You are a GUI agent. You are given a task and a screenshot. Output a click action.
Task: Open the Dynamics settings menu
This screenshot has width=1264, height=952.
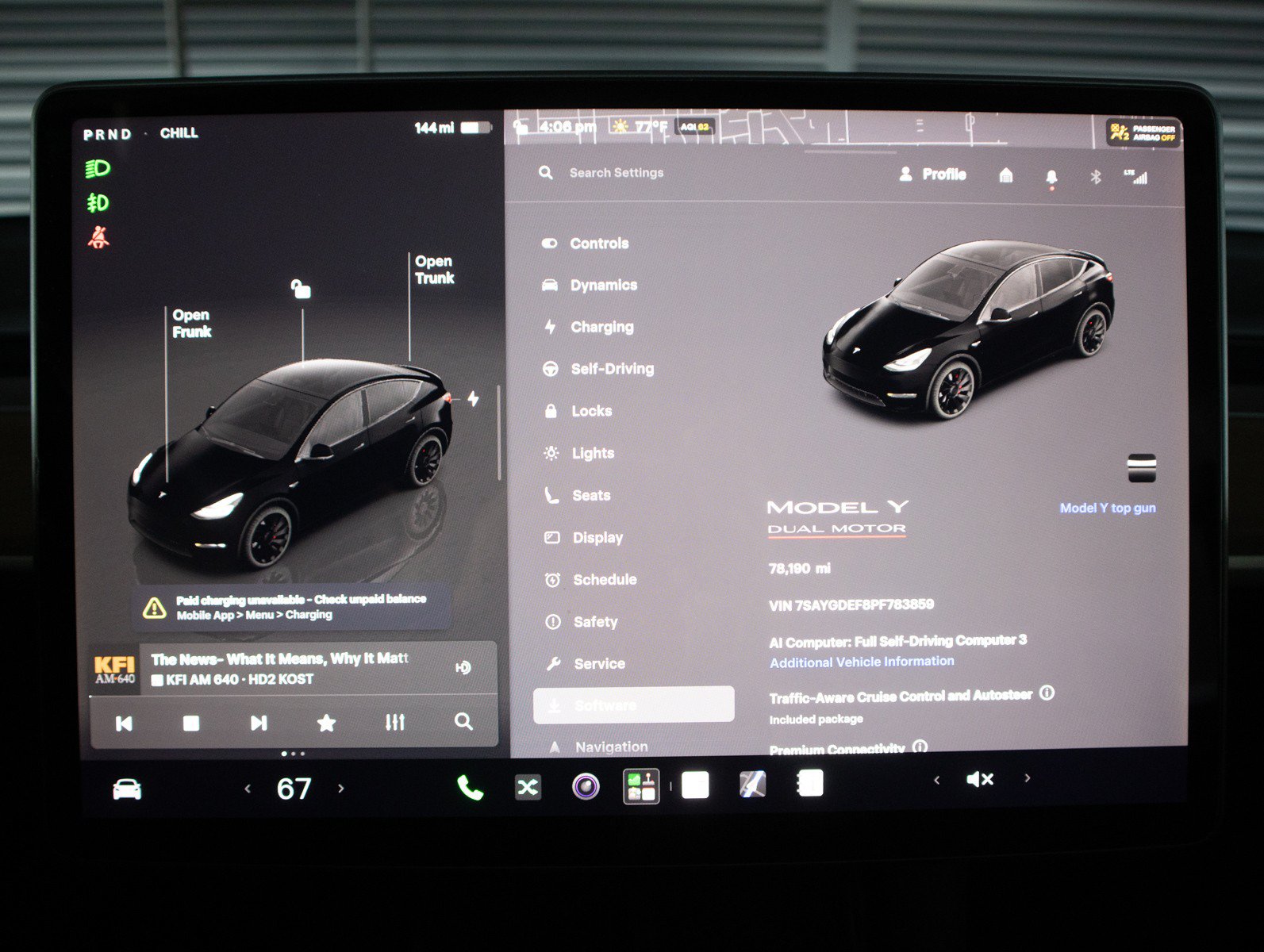(590, 285)
